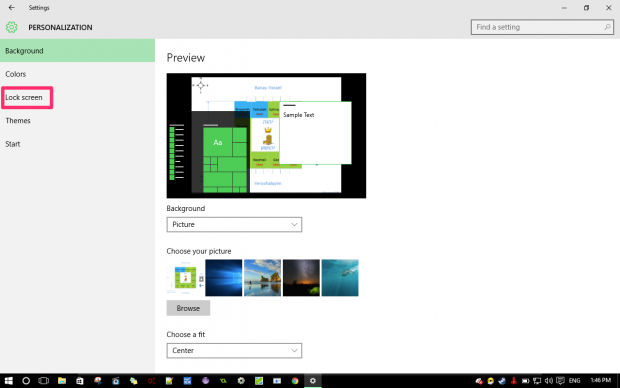Expand the Background type dropdown showing Picture
This screenshot has width=620, height=388.
234,225
